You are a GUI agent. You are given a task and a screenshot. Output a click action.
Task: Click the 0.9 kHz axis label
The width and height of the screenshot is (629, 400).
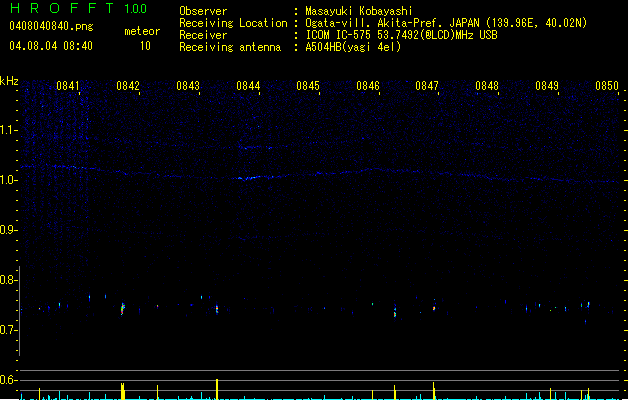9,230
